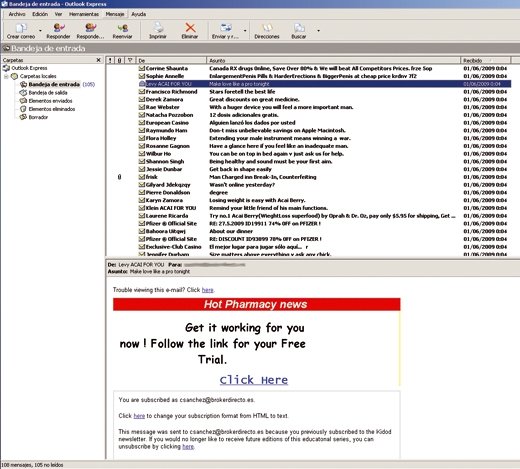
Task: Select message 'Wasn't online yesterday?'
Action: (308, 185)
